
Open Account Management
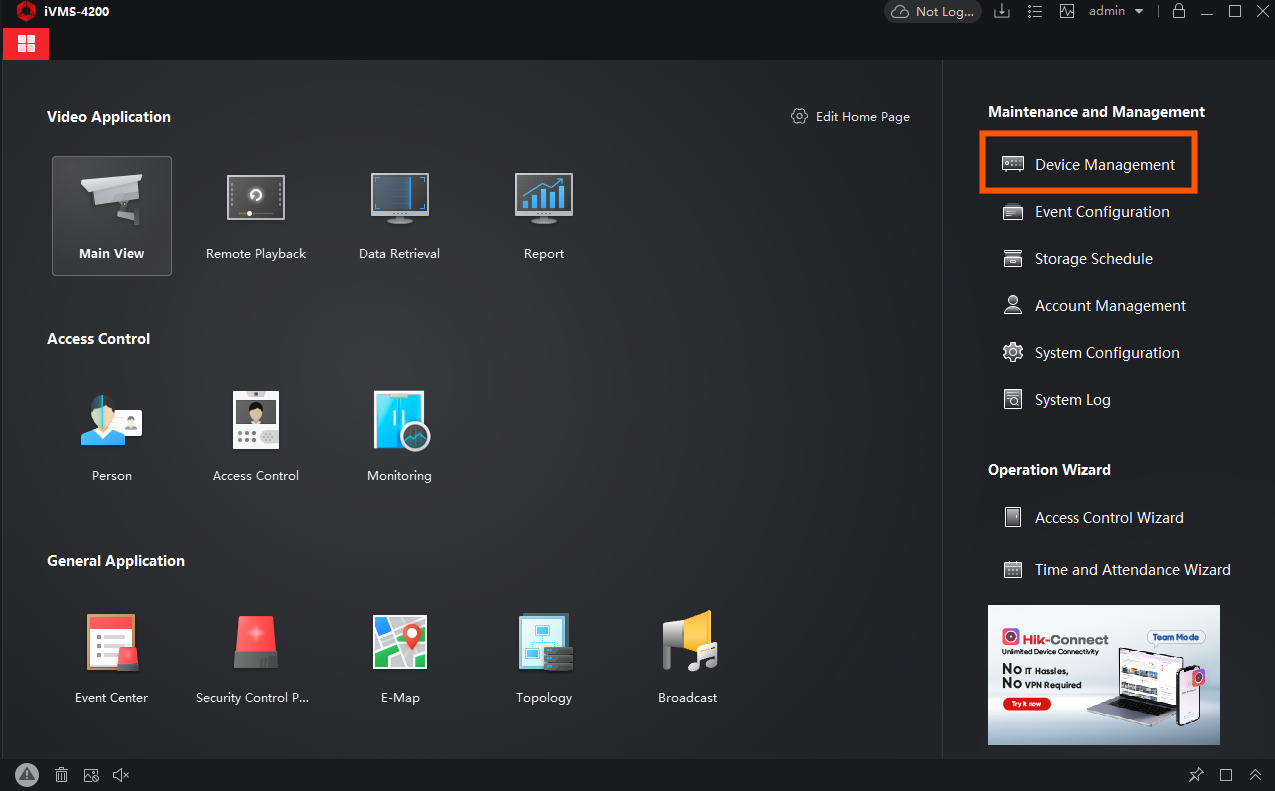(1095, 306)
